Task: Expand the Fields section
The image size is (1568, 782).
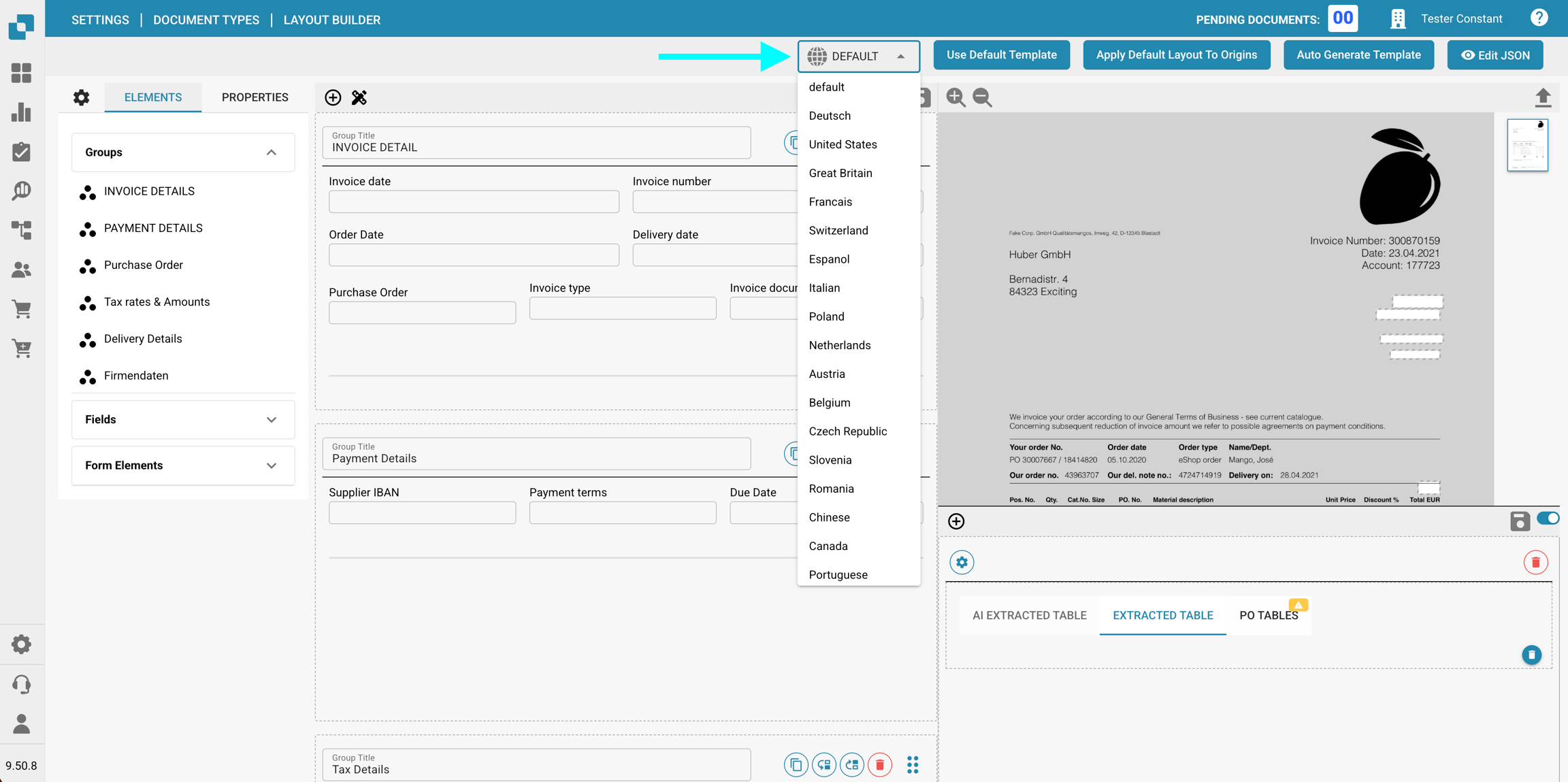Action: (x=271, y=420)
